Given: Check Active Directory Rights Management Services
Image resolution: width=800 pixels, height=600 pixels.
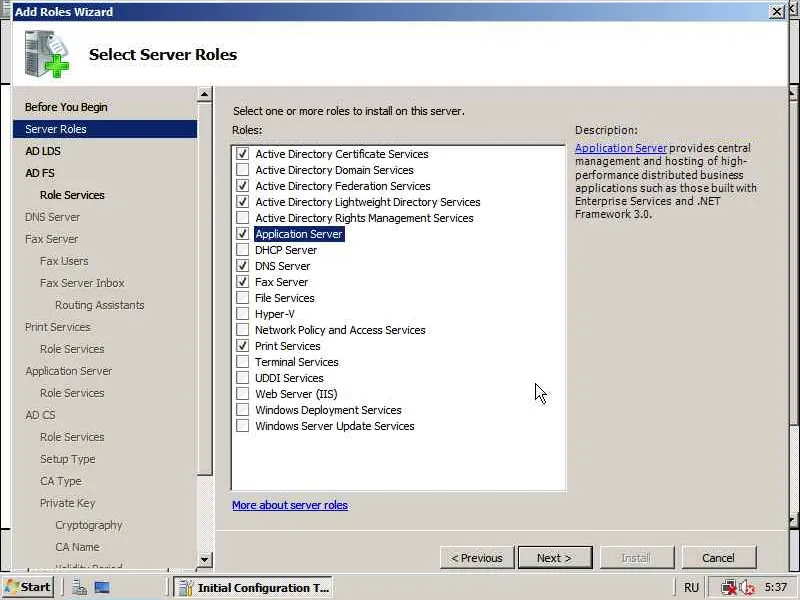Looking at the screenshot, I should [x=242, y=217].
